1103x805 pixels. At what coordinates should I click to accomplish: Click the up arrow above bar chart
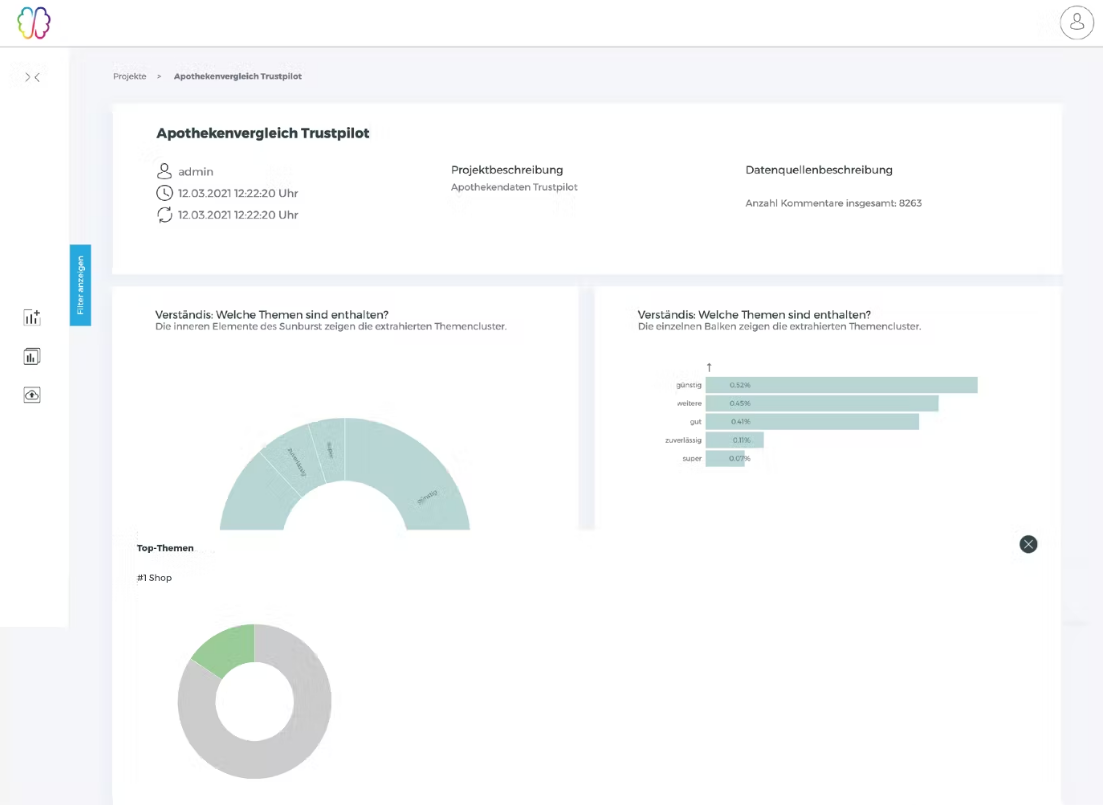click(x=709, y=368)
